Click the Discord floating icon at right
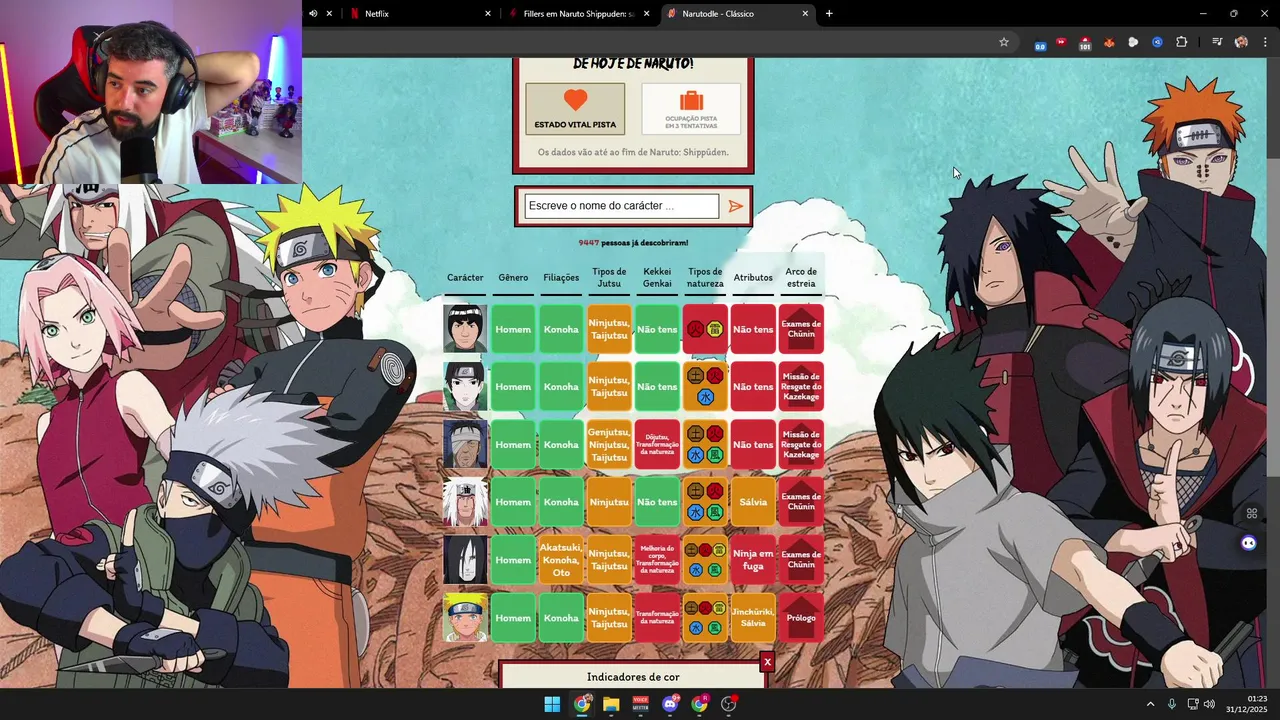The width and height of the screenshot is (1280, 720). point(1248,543)
